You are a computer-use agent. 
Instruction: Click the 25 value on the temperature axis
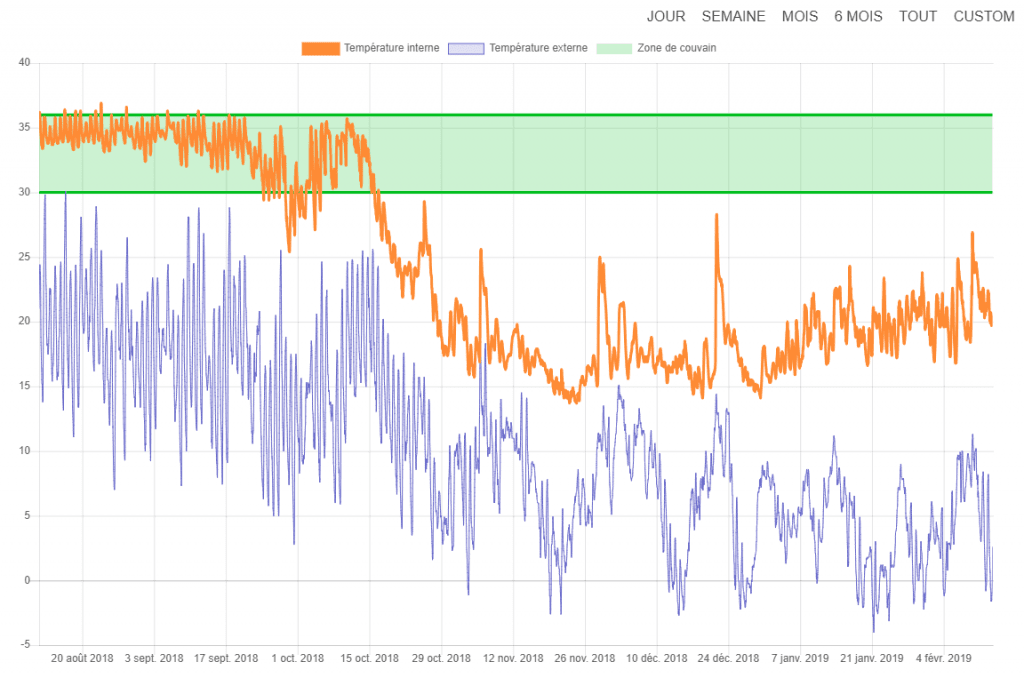[x=24, y=257]
